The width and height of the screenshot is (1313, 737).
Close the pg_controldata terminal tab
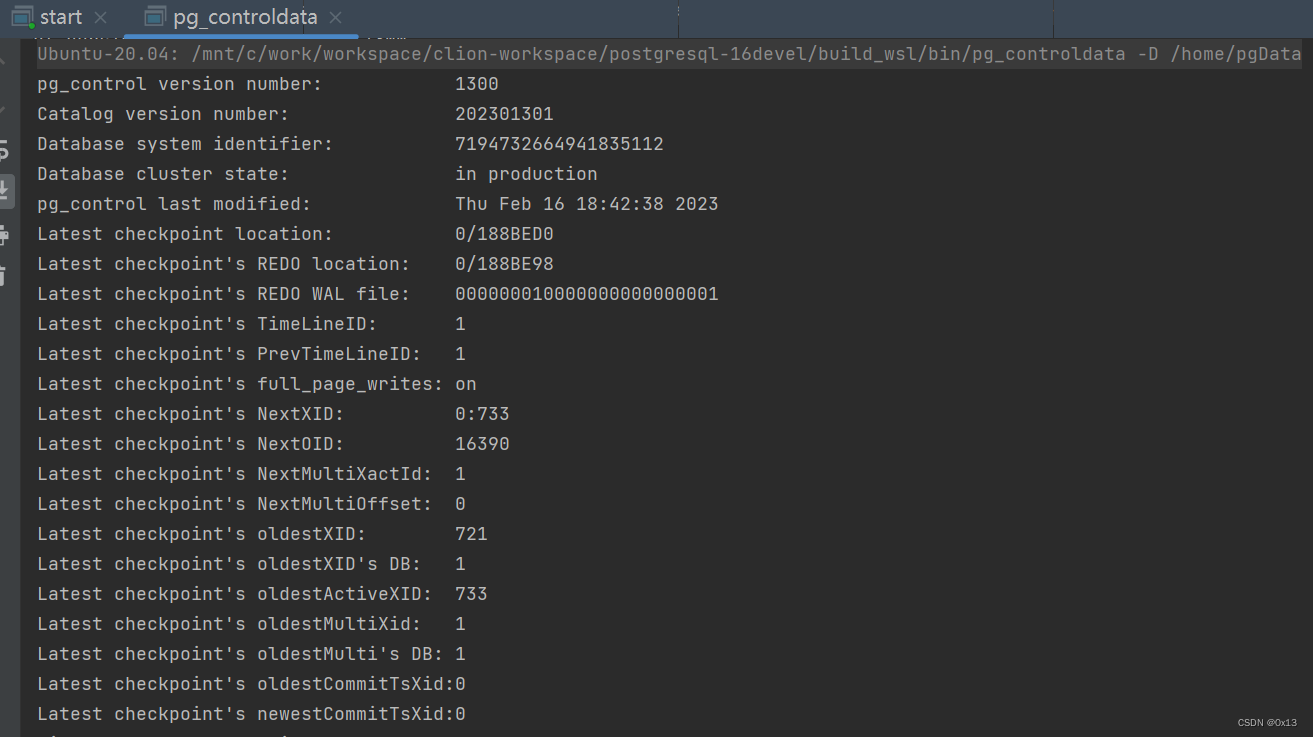point(334,17)
